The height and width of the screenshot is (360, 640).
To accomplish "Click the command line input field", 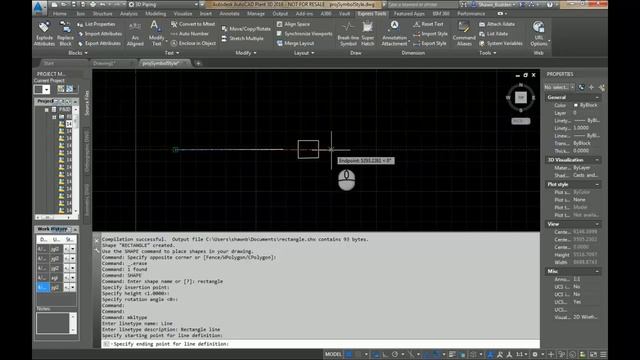I will (x=320, y=344).
